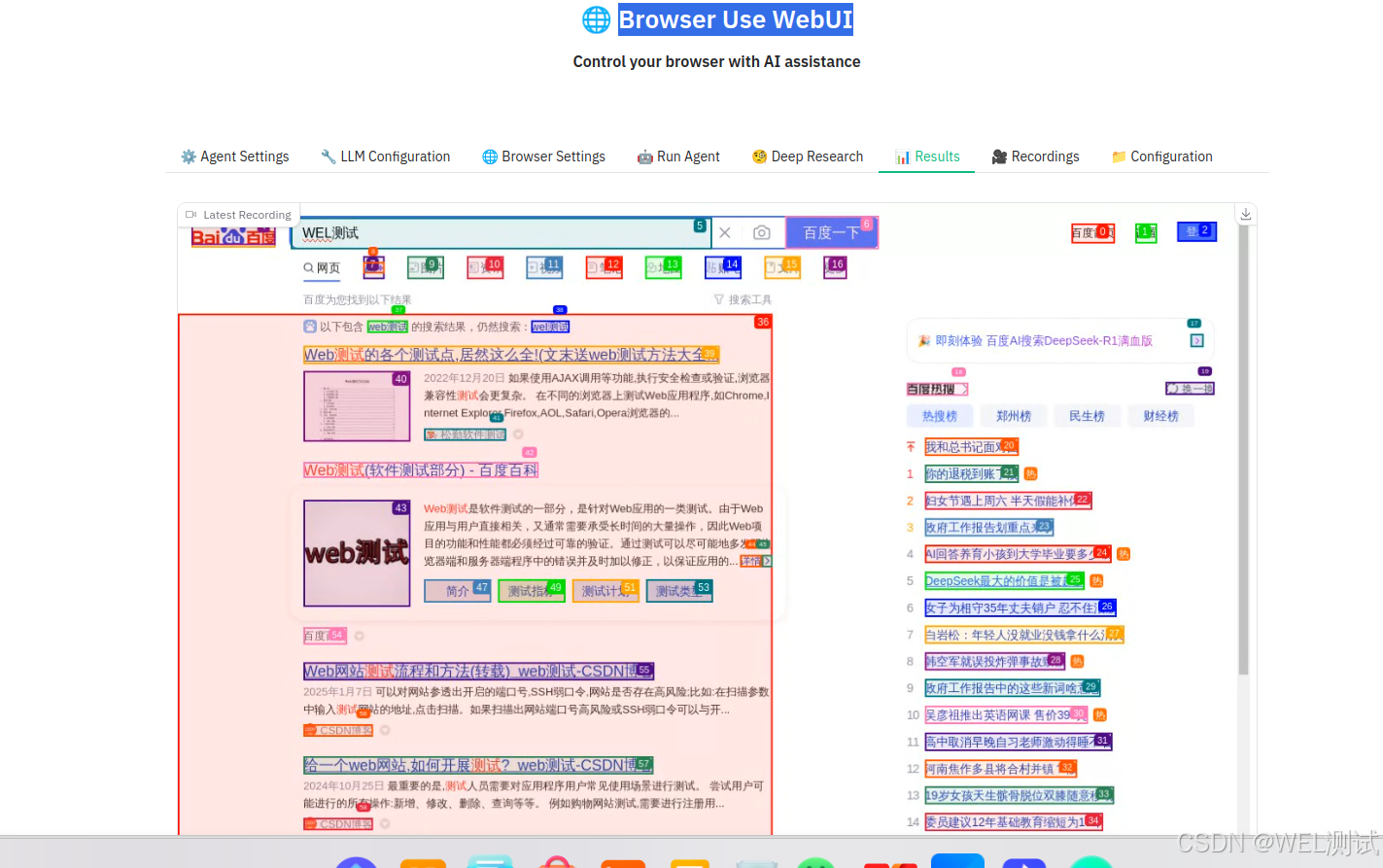Open hot item 白岩松：年轻人没就业
1383x868 pixels.
click(1023, 635)
